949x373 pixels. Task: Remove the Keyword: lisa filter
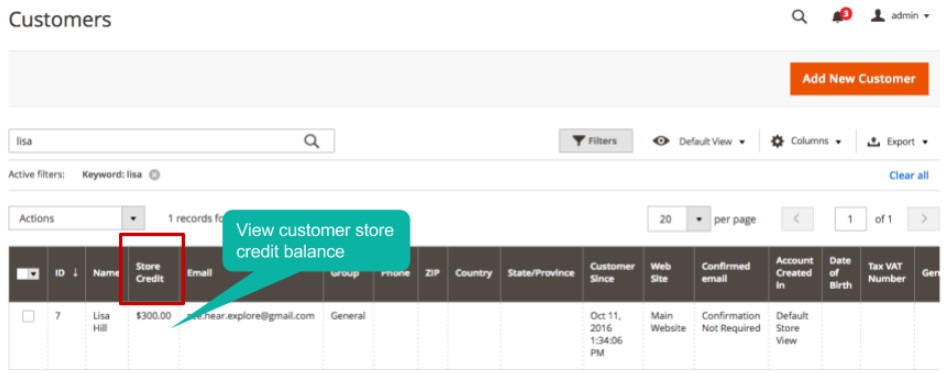(154, 175)
